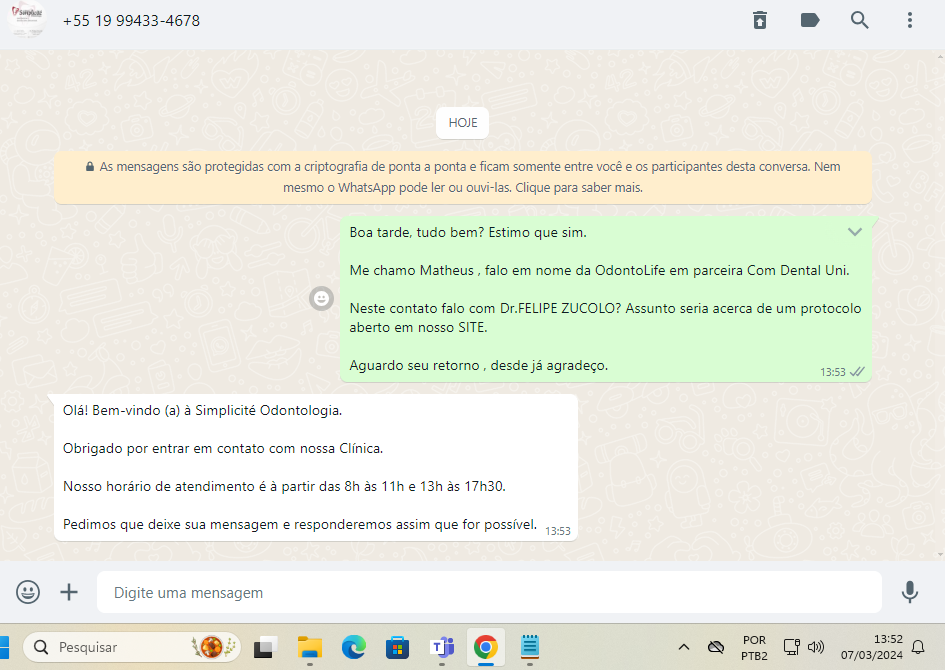Switch to Microsoft Teams on the taskbar
Screen dimensions: 945x670
(x=442, y=647)
